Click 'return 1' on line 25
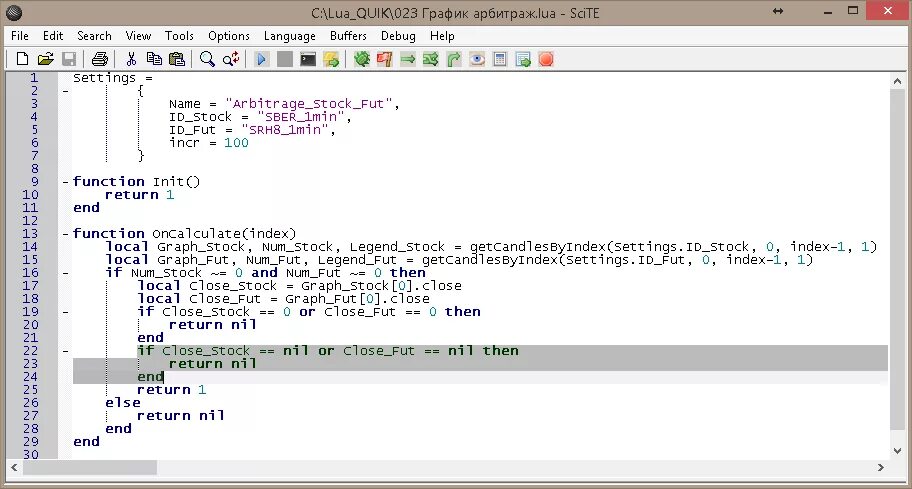The height and width of the screenshot is (489, 912). click(x=172, y=390)
